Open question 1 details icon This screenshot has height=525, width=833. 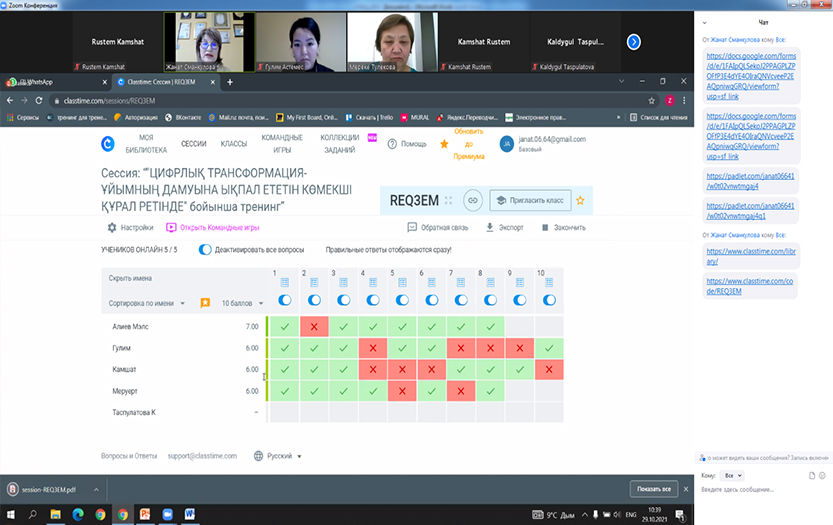(284, 283)
